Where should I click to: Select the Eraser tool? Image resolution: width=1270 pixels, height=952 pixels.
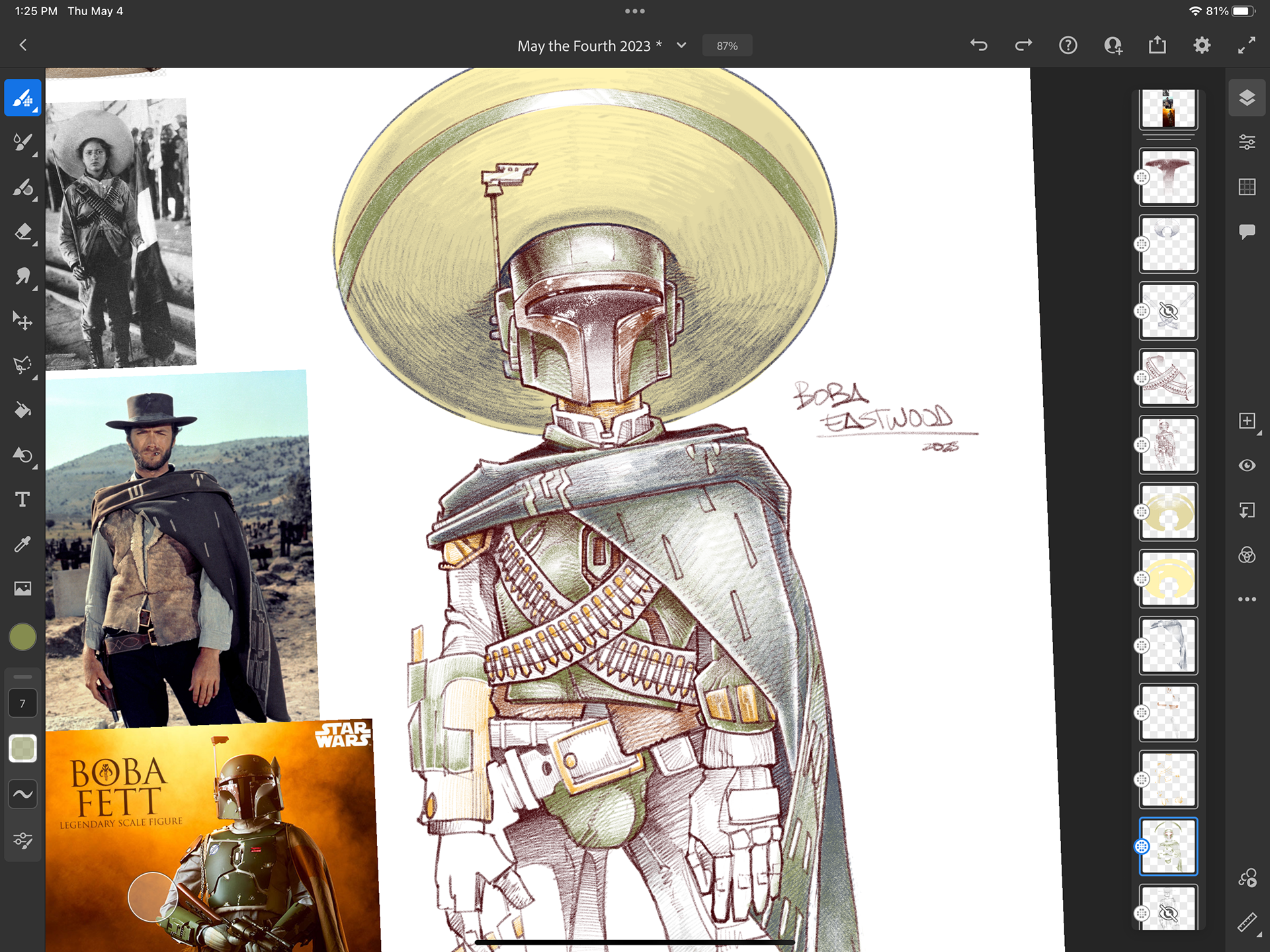[x=23, y=232]
